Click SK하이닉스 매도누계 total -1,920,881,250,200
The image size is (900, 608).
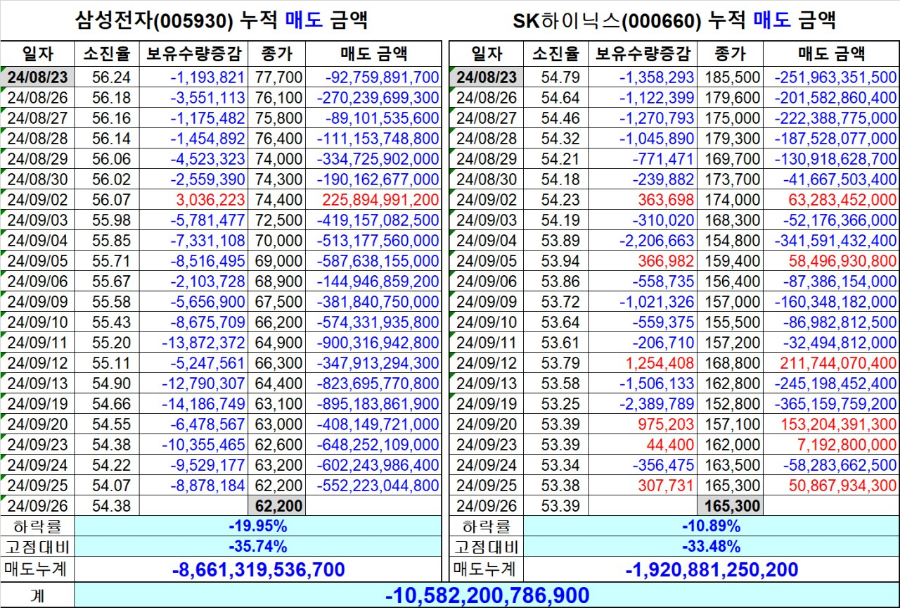[x=711, y=570]
